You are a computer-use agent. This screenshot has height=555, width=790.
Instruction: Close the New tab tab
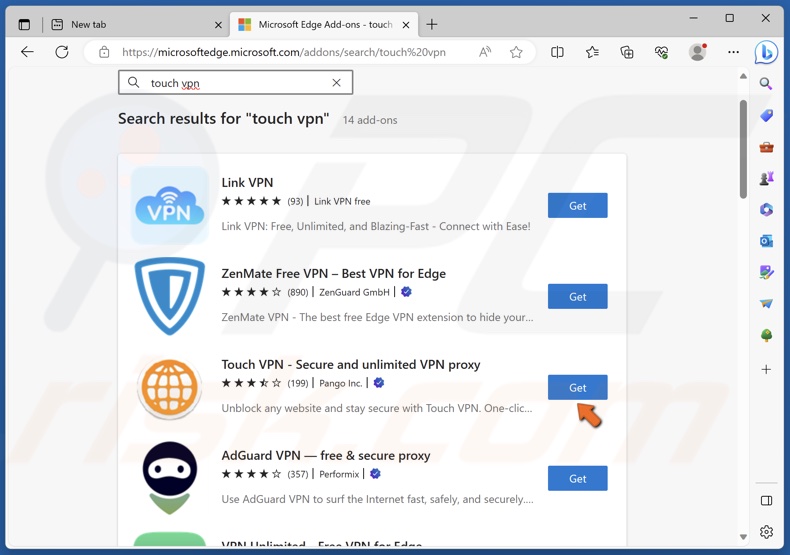pos(218,25)
